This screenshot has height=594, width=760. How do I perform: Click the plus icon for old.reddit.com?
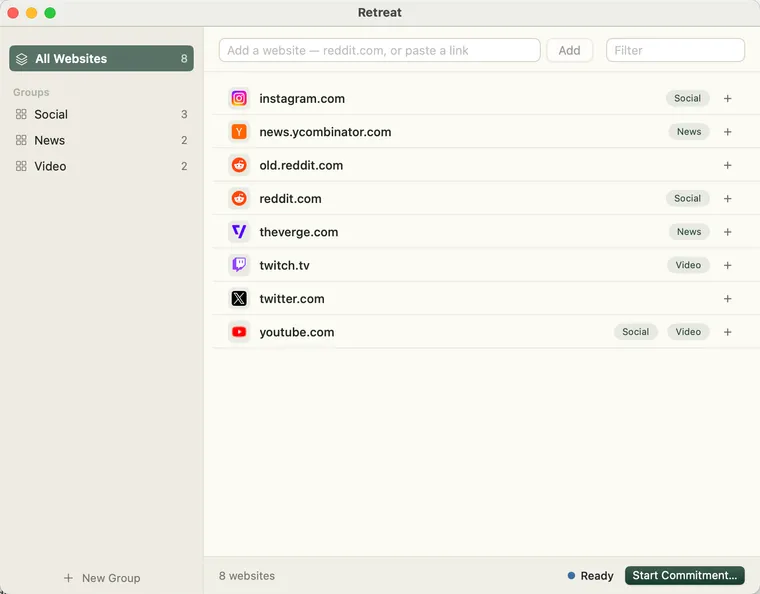(728, 165)
